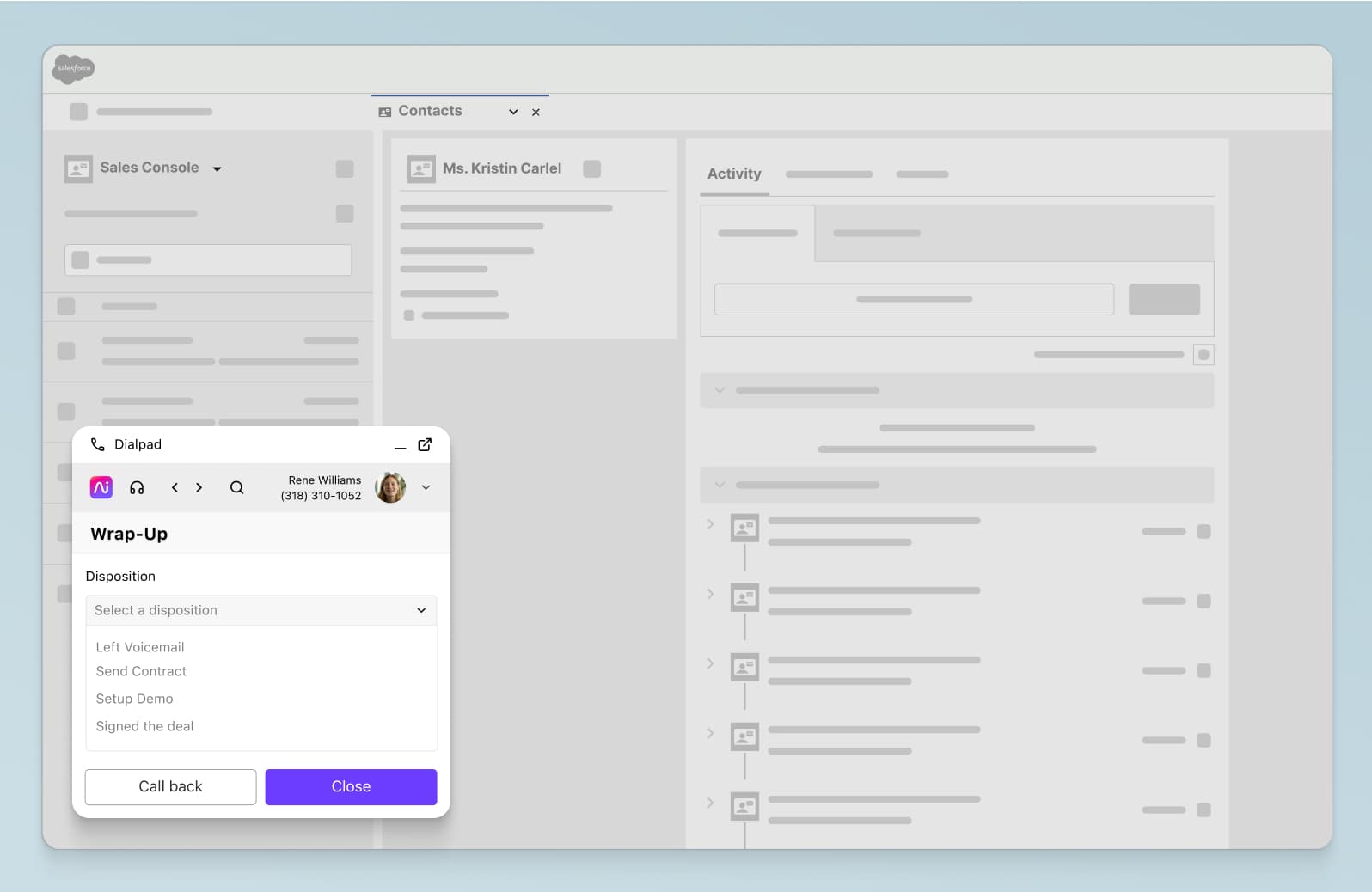Viewport: 1372px width, 892px height.
Task: Click the Dialpad AI logo icon
Action: [x=101, y=487]
